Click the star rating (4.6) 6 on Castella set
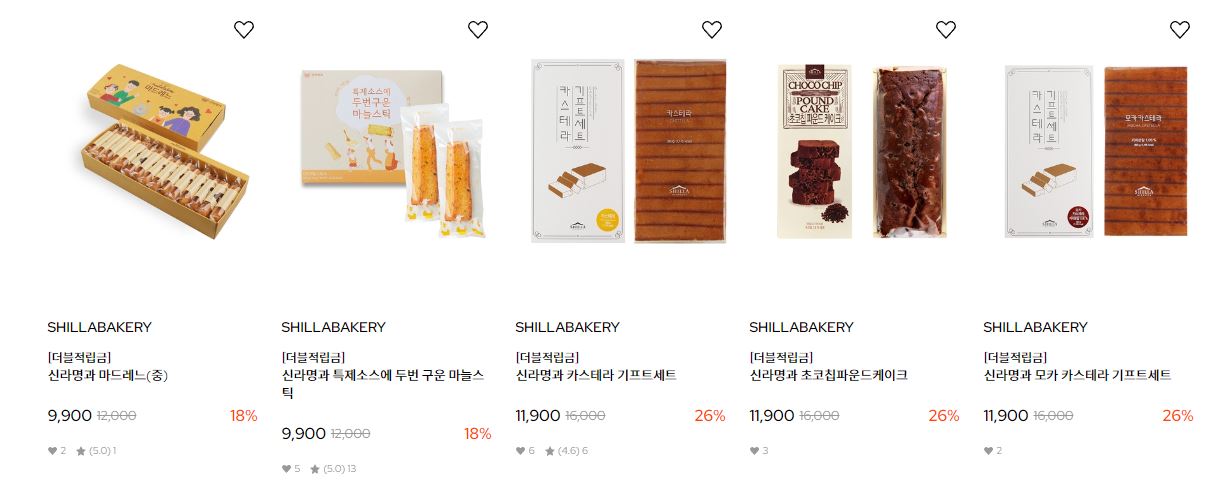Viewport: 1217px width, 496px height. coord(566,451)
